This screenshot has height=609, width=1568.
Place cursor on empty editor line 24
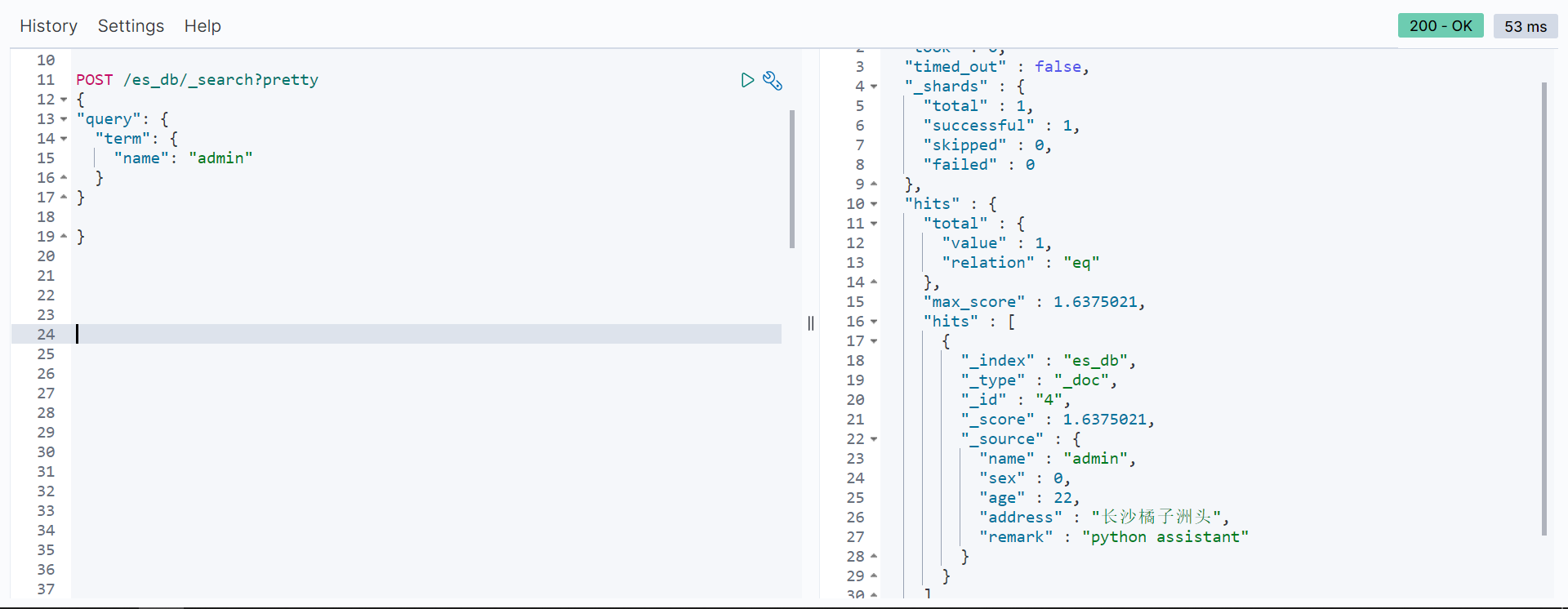(426, 334)
